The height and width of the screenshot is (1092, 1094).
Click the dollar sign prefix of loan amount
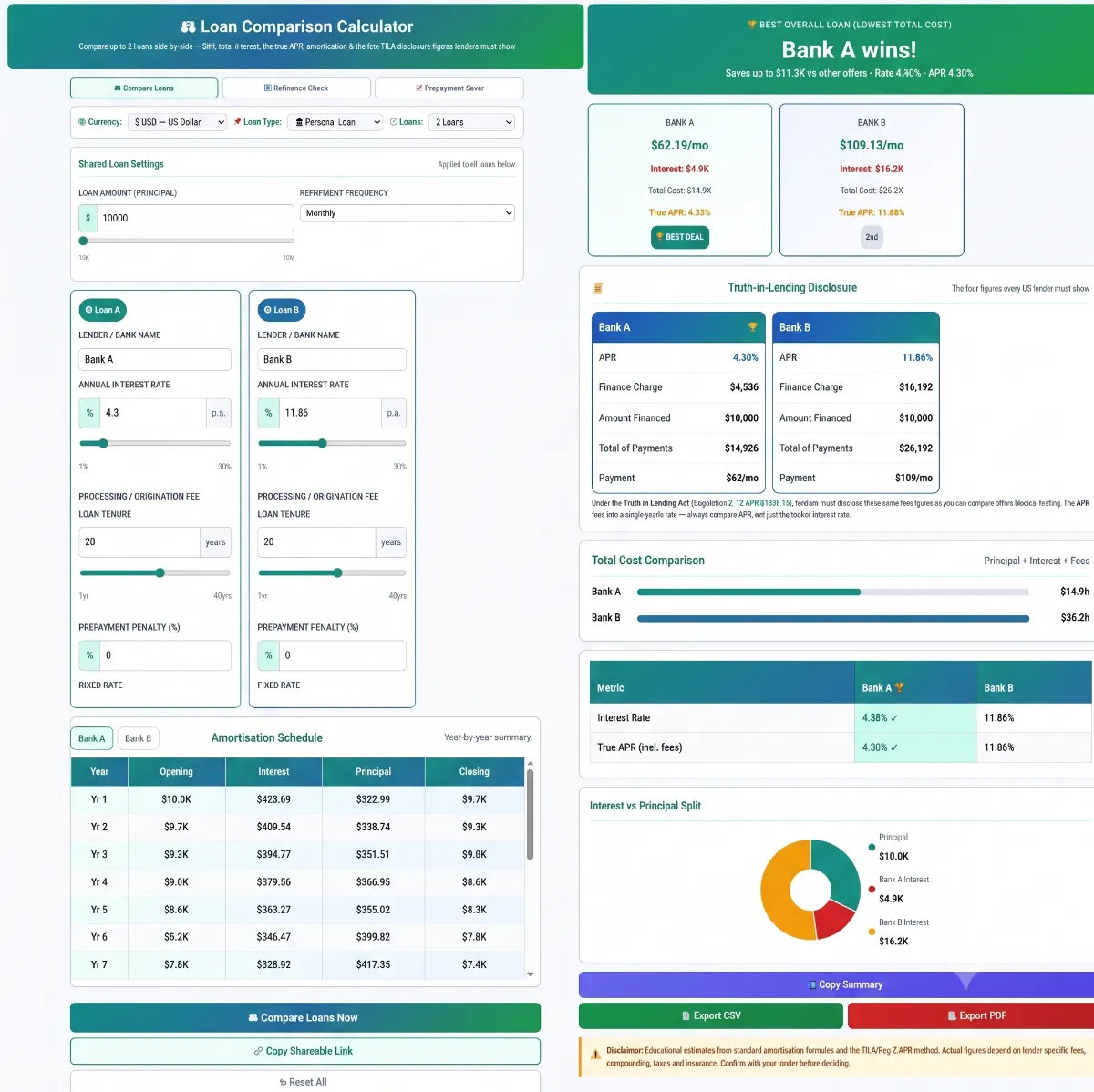point(88,218)
